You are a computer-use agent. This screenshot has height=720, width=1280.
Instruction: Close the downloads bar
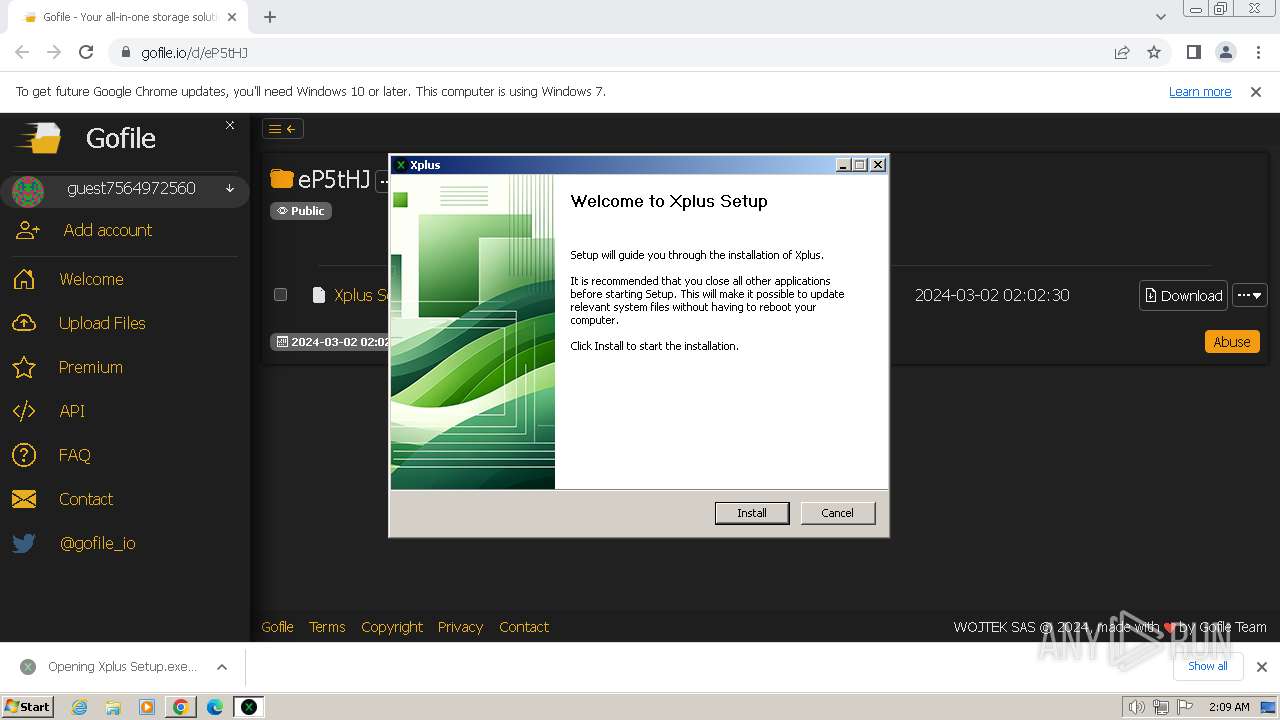(1262, 667)
